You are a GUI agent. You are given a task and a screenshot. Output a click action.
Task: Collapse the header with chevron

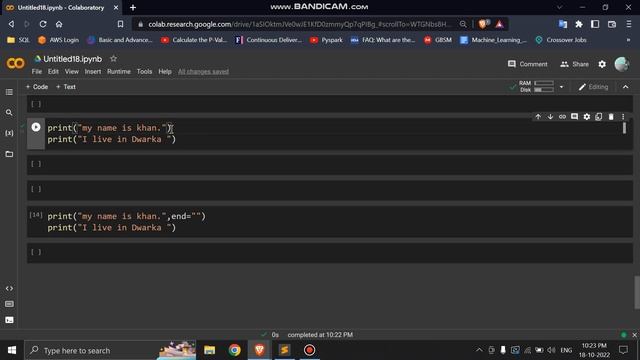click(x=625, y=87)
